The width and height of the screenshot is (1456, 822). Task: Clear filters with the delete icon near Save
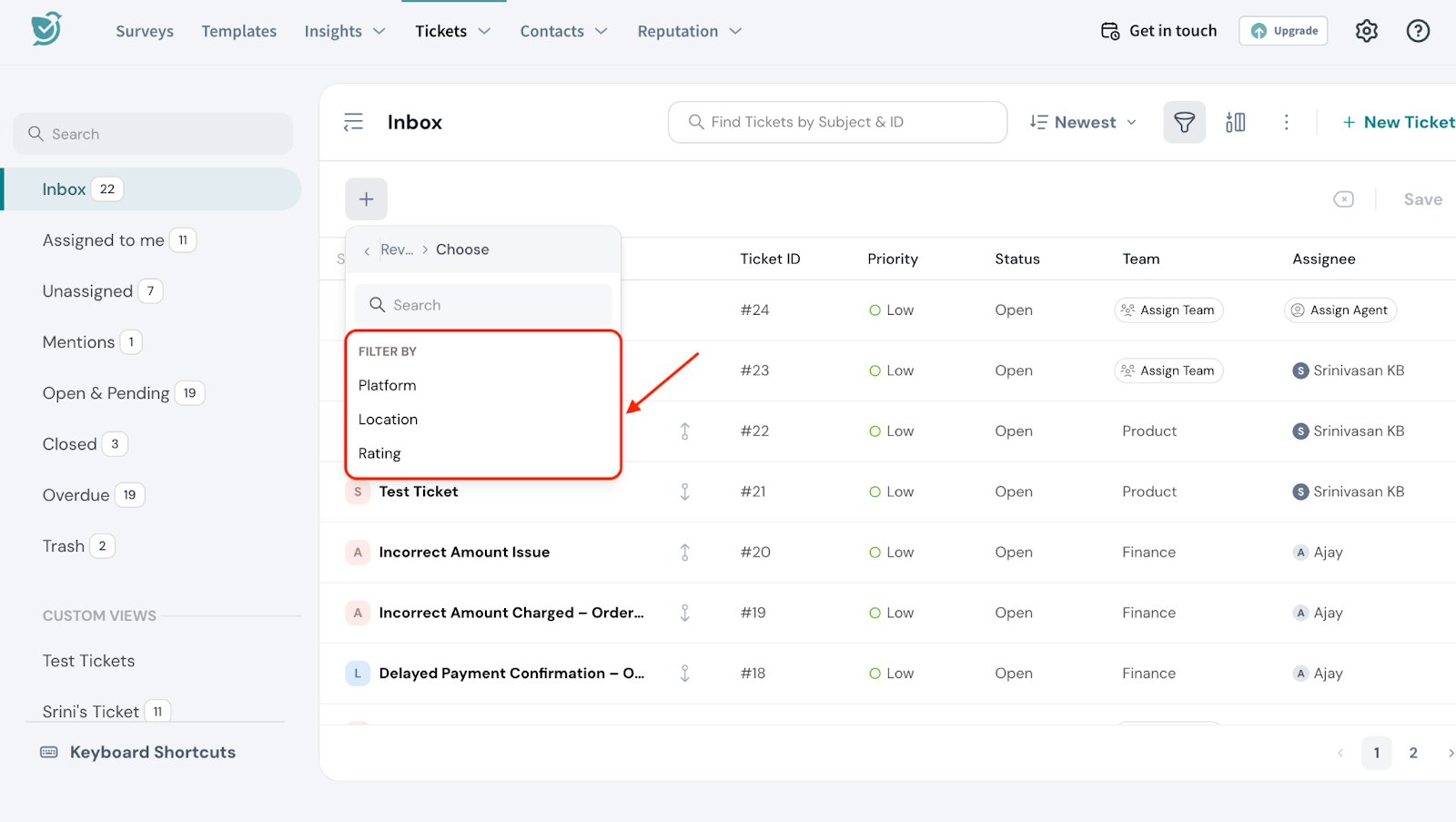coord(1343,199)
